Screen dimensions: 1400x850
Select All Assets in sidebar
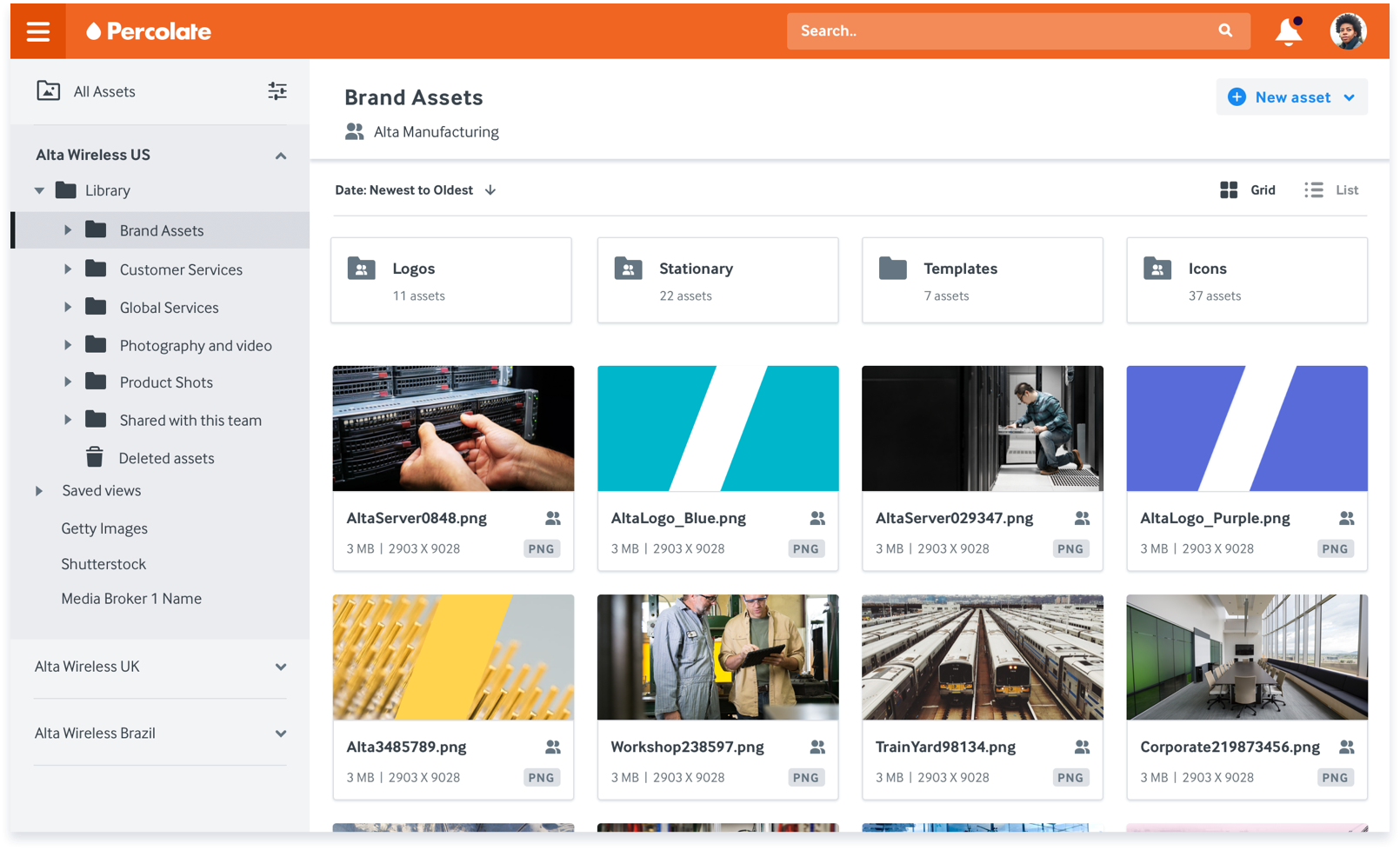(x=104, y=91)
